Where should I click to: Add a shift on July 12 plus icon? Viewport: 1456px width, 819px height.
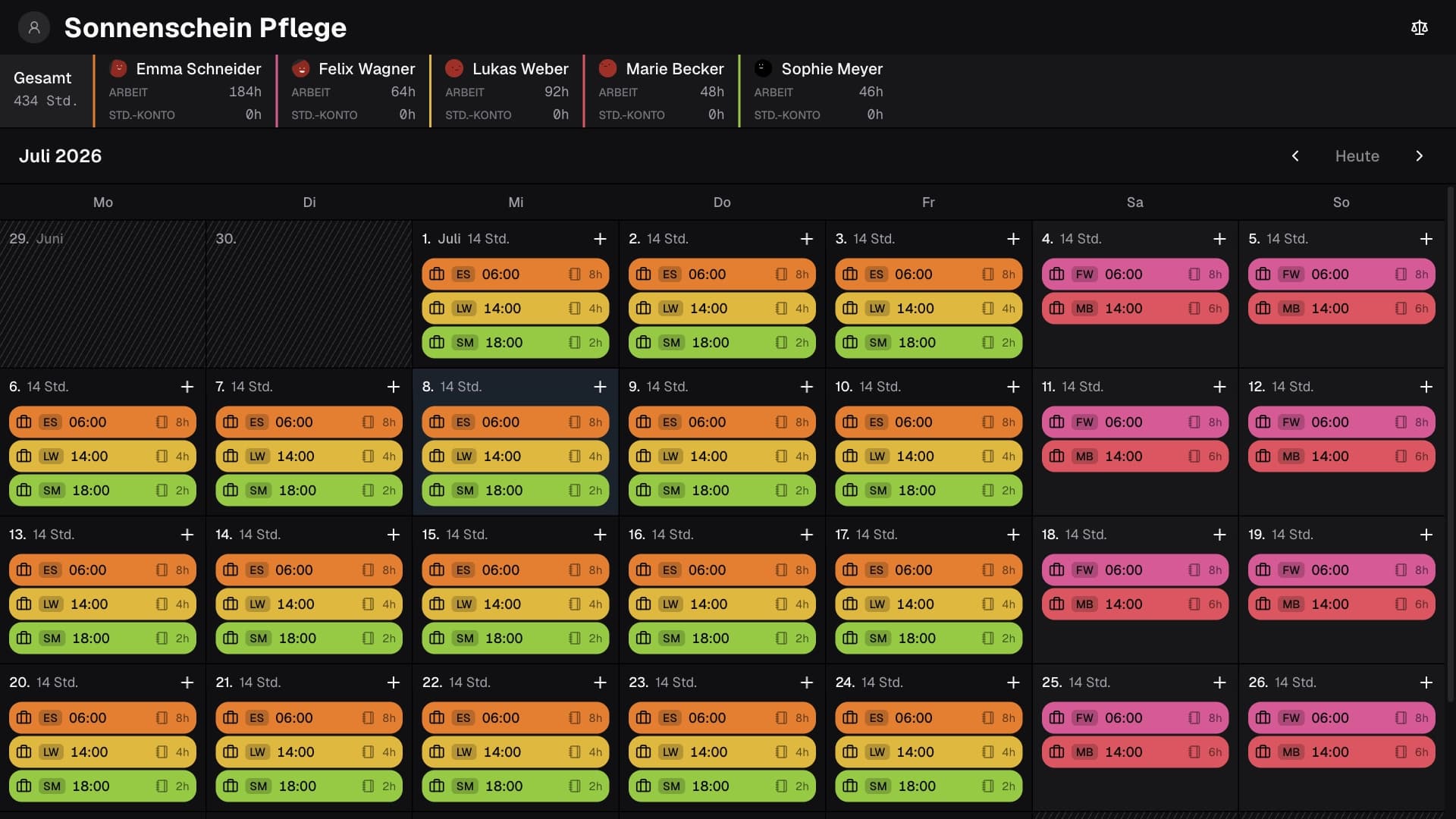coord(1426,387)
